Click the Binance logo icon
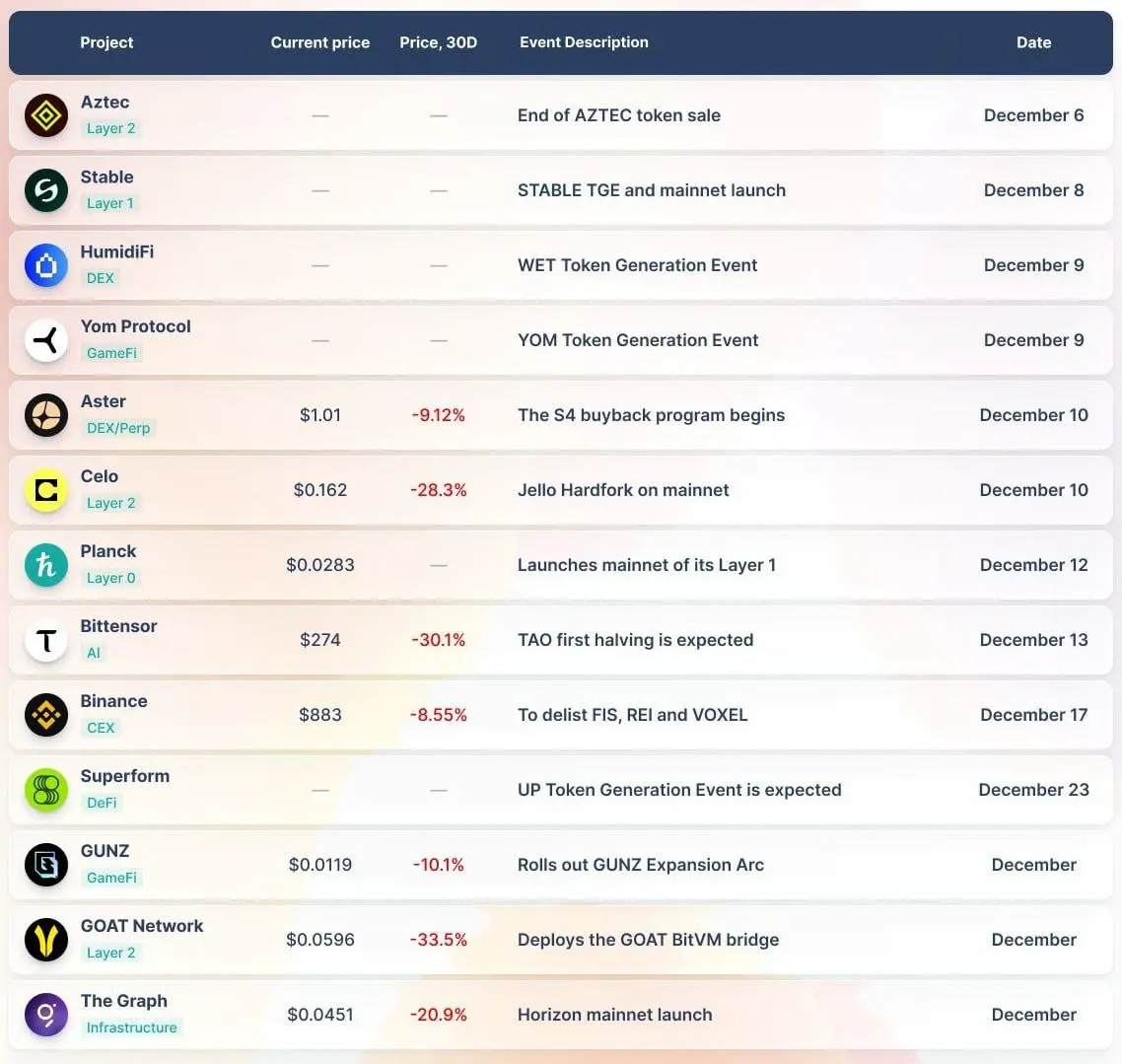 click(46, 715)
